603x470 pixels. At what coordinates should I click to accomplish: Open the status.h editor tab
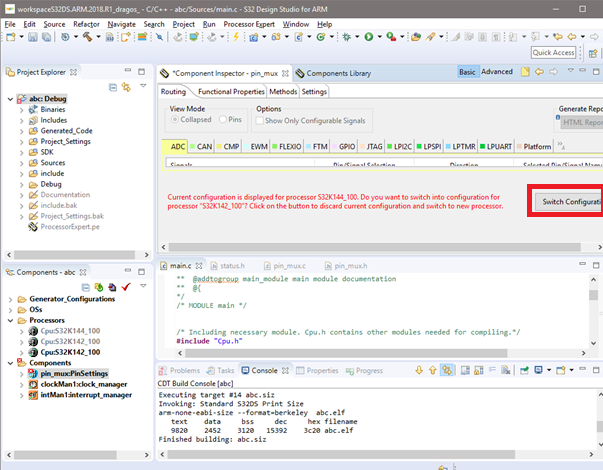[x=228, y=266]
